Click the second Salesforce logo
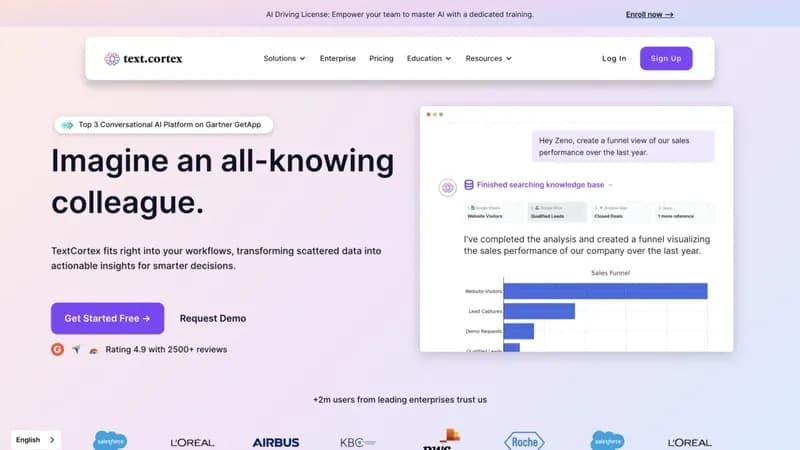The width and height of the screenshot is (800, 450). click(607, 440)
